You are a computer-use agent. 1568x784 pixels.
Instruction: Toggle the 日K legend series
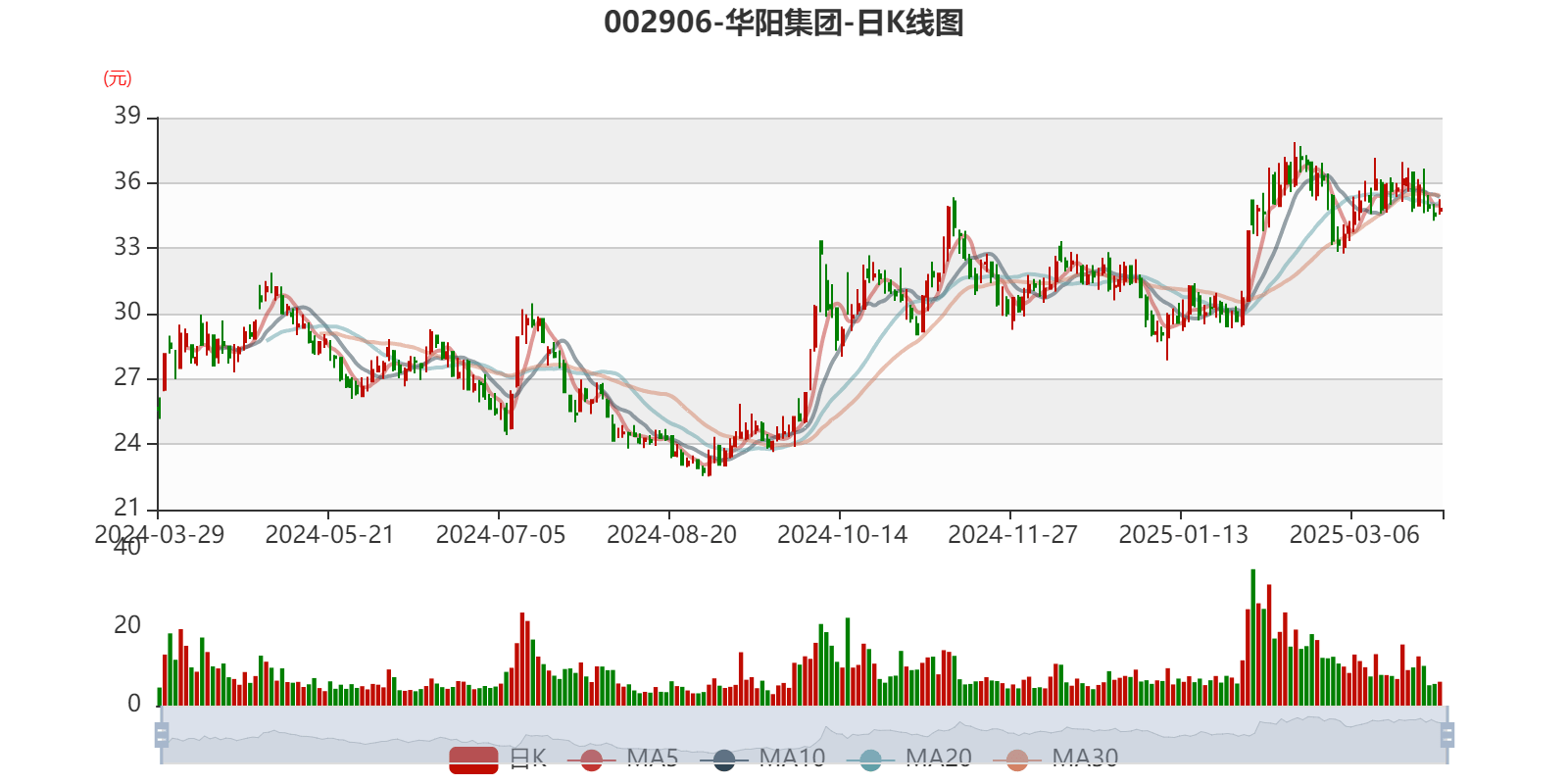coord(498,759)
